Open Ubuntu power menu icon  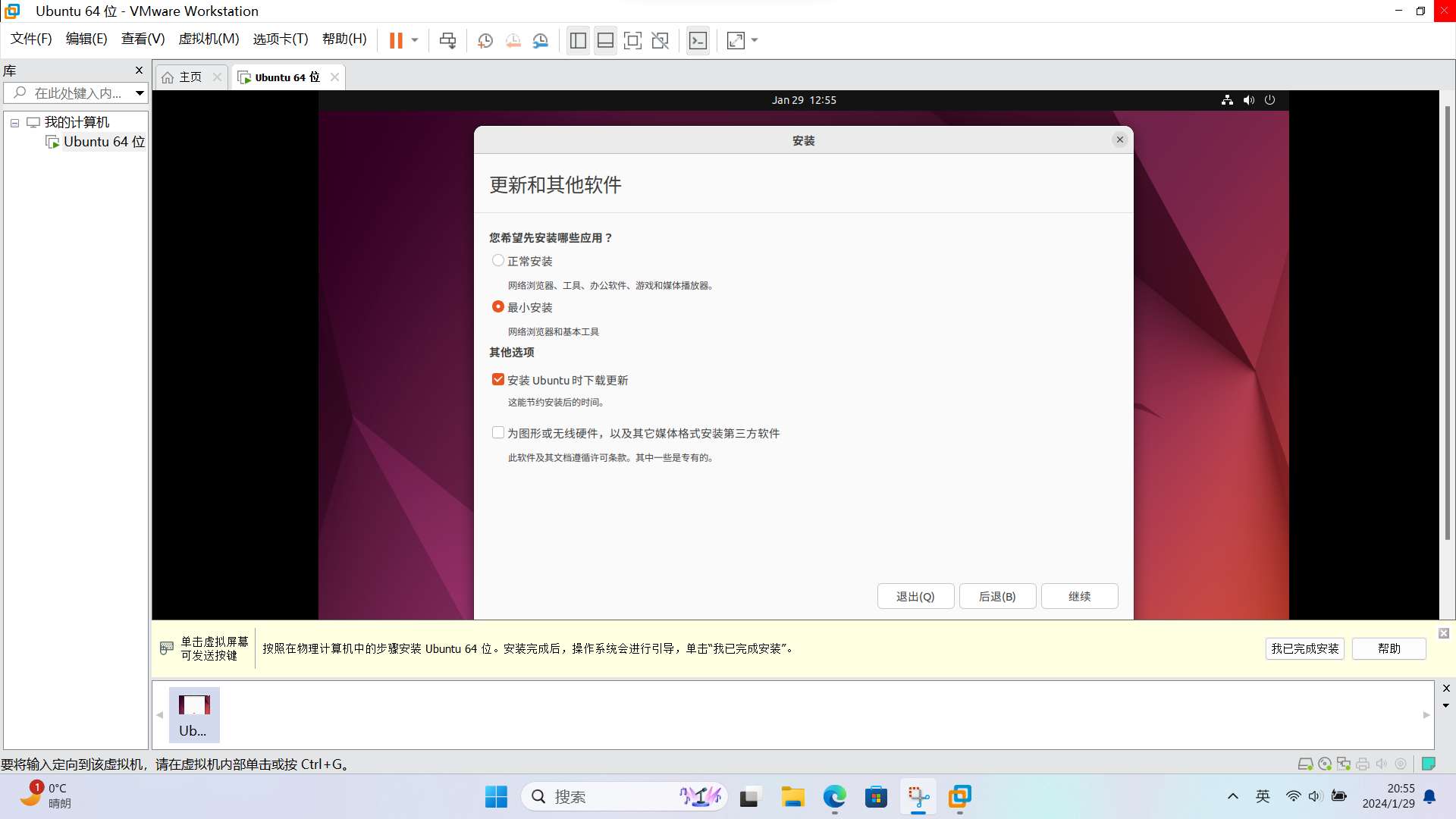[x=1270, y=100]
